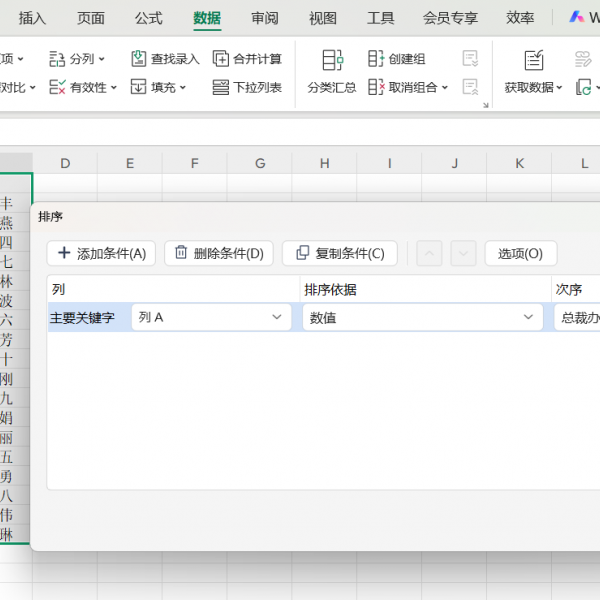The image size is (600, 600).
Task: Open the 数值 sort basis dropdown
Action: click(528, 317)
